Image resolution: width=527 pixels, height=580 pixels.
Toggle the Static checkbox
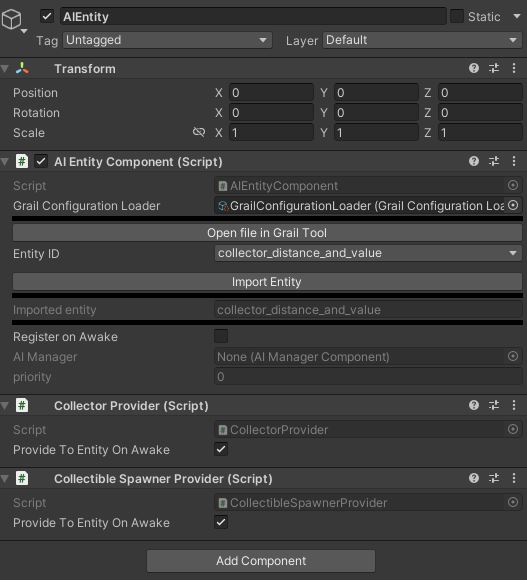point(457,16)
